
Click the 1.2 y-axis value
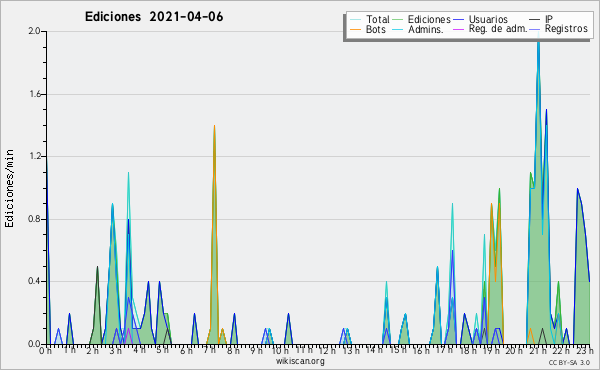click(35, 156)
